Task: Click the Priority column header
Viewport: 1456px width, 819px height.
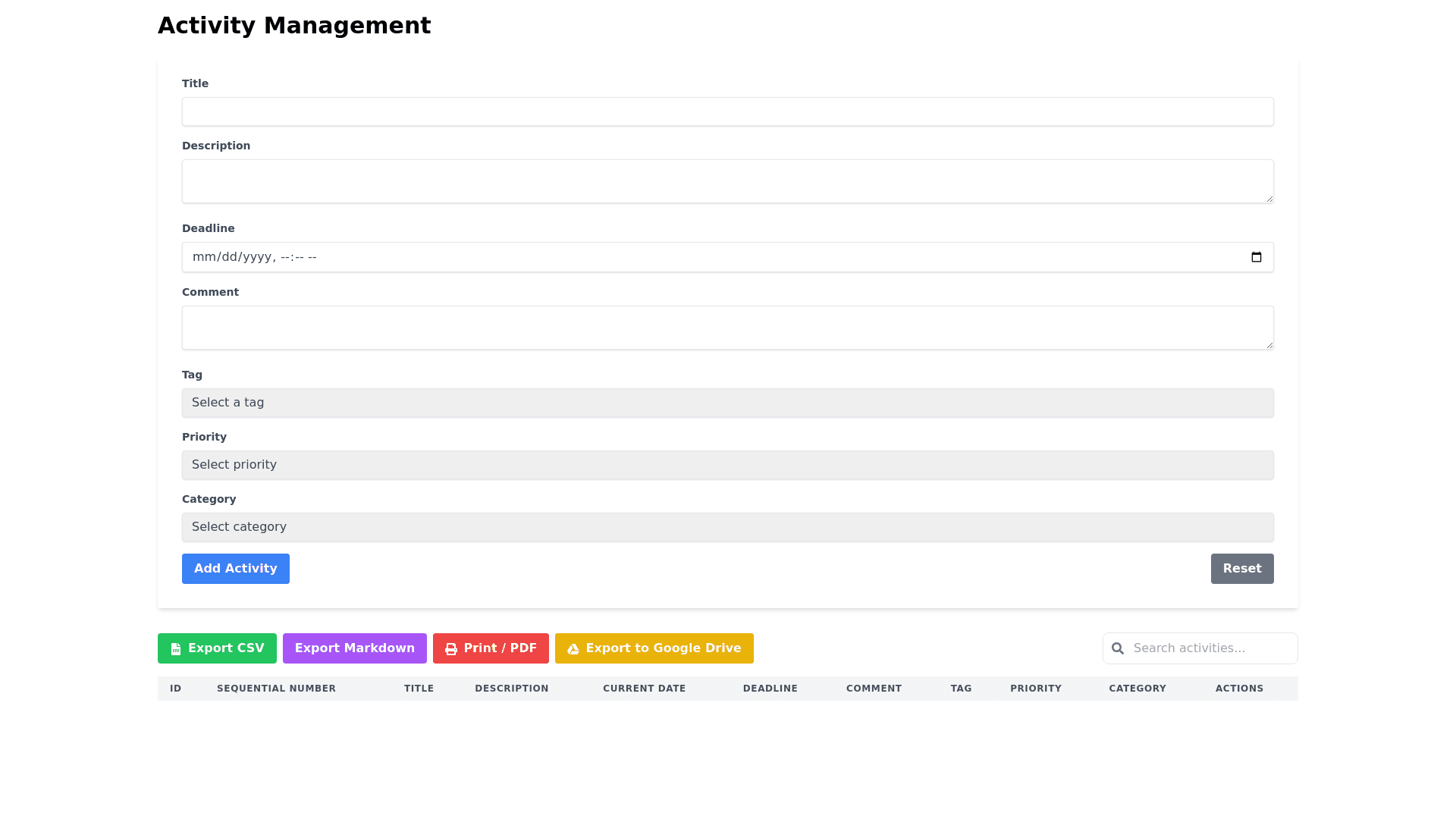Action: pyautogui.click(x=1035, y=689)
